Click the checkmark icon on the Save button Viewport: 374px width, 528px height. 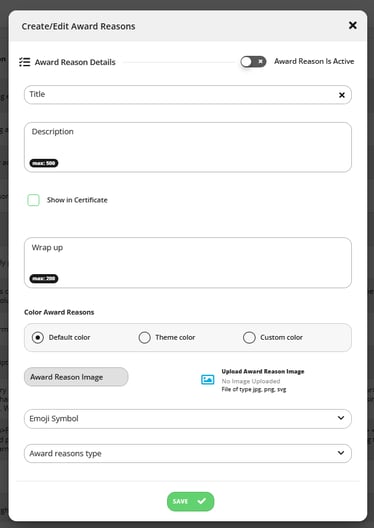(202, 501)
